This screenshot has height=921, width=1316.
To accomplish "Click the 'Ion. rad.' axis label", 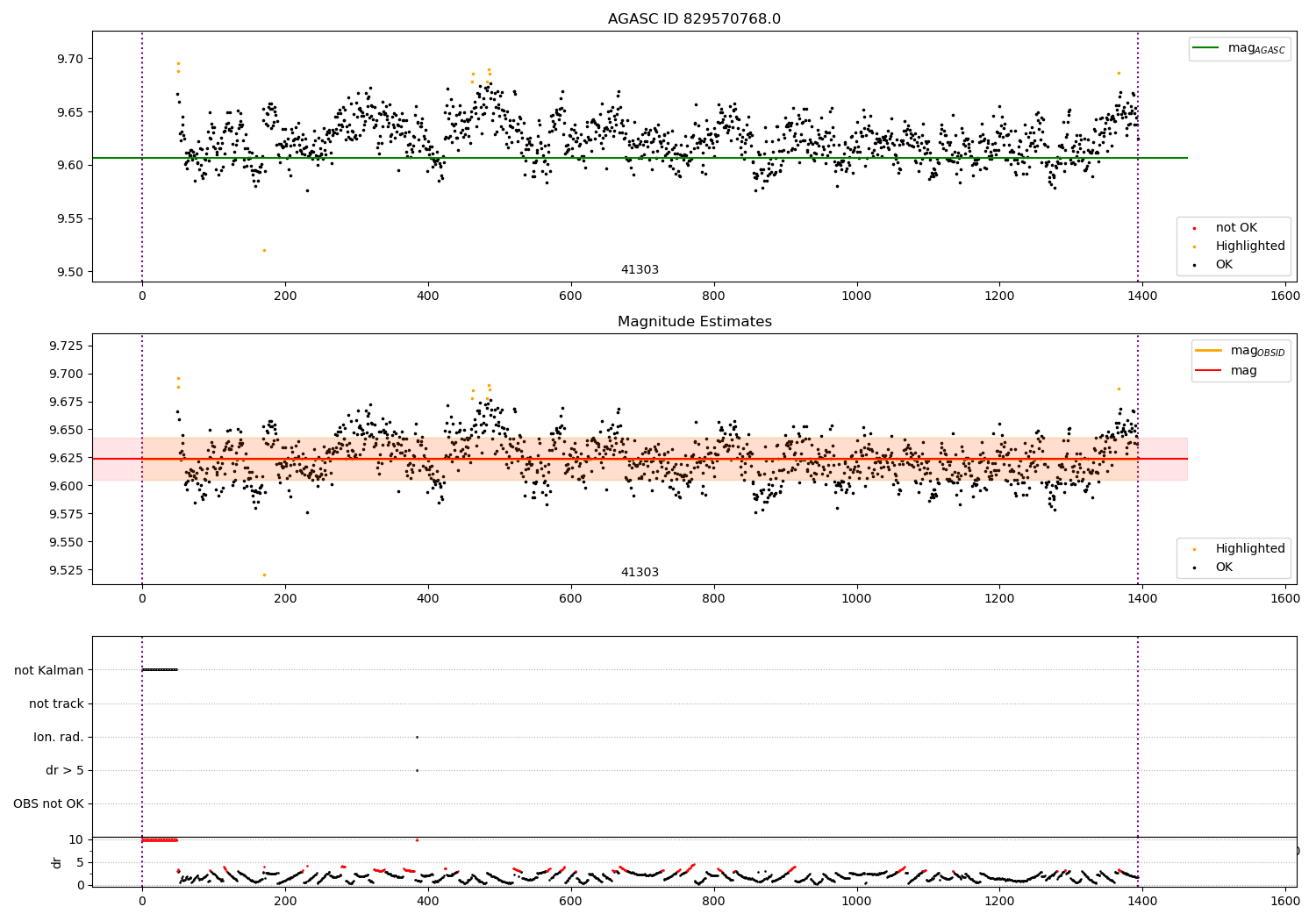I will [x=59, y=737].
